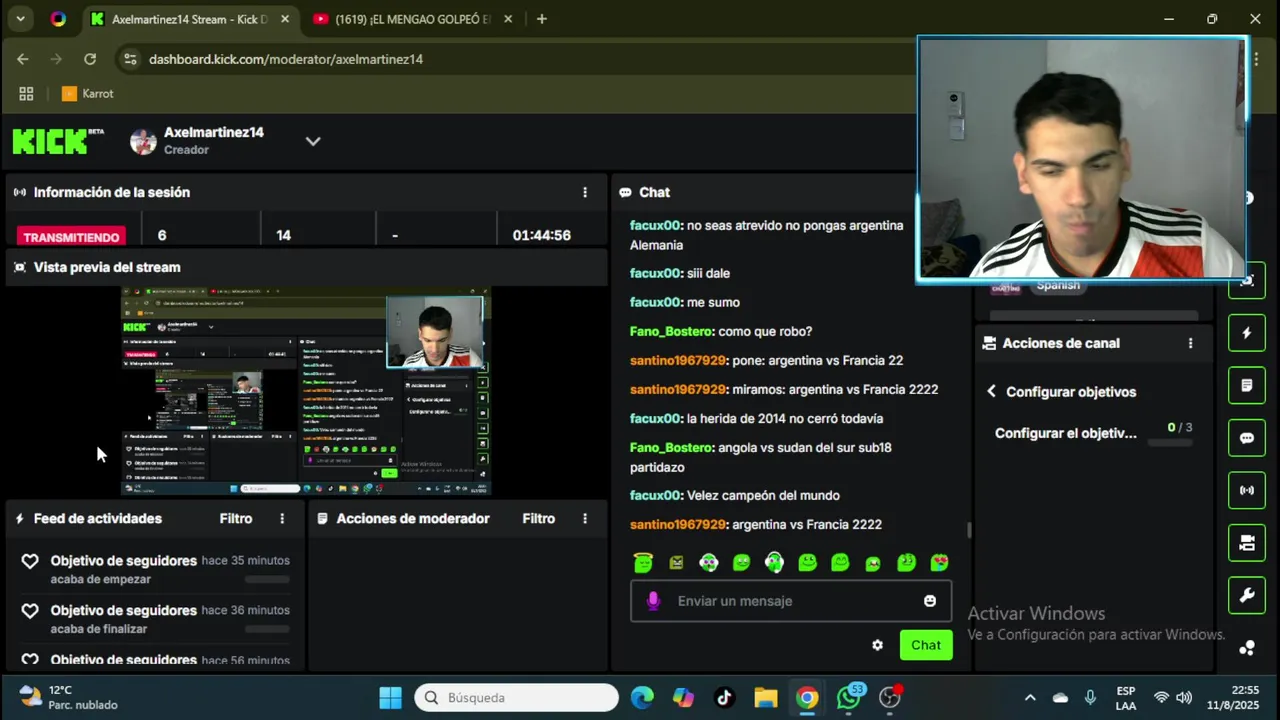The image size is (1280, 720).
Task: Click the lightning bolt sidebar icon
Action: [1246, 333]
